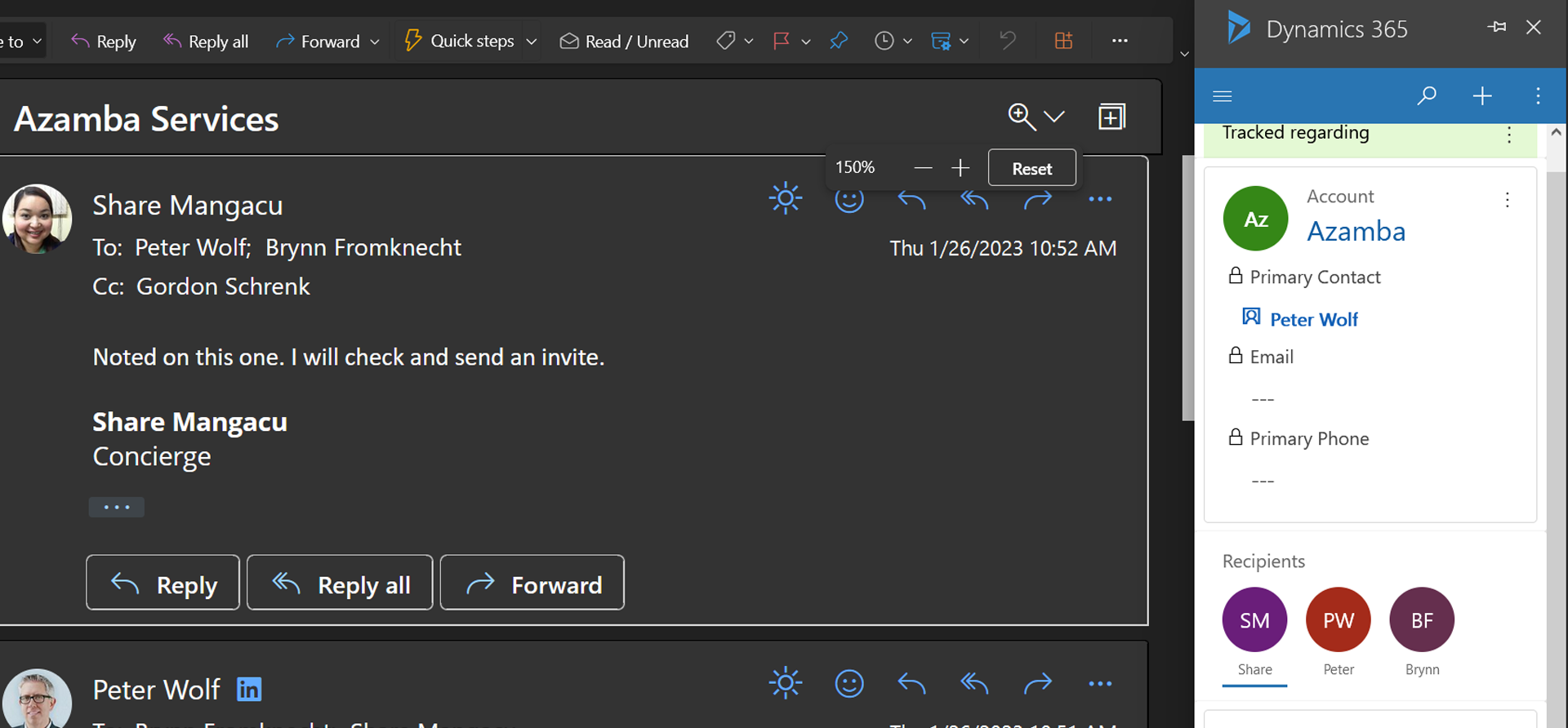Open more actions on Share Mangacu message
The height and width of the screenshot is (728, 1568).
(1100, 199)
